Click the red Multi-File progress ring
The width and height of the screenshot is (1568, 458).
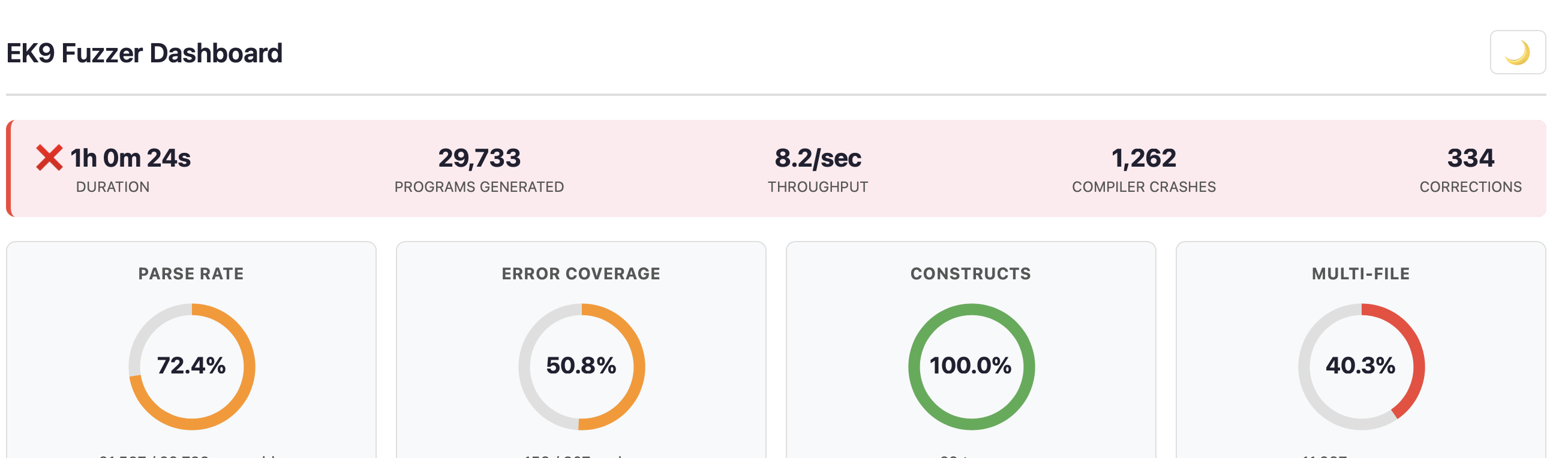coord(1359,367)
